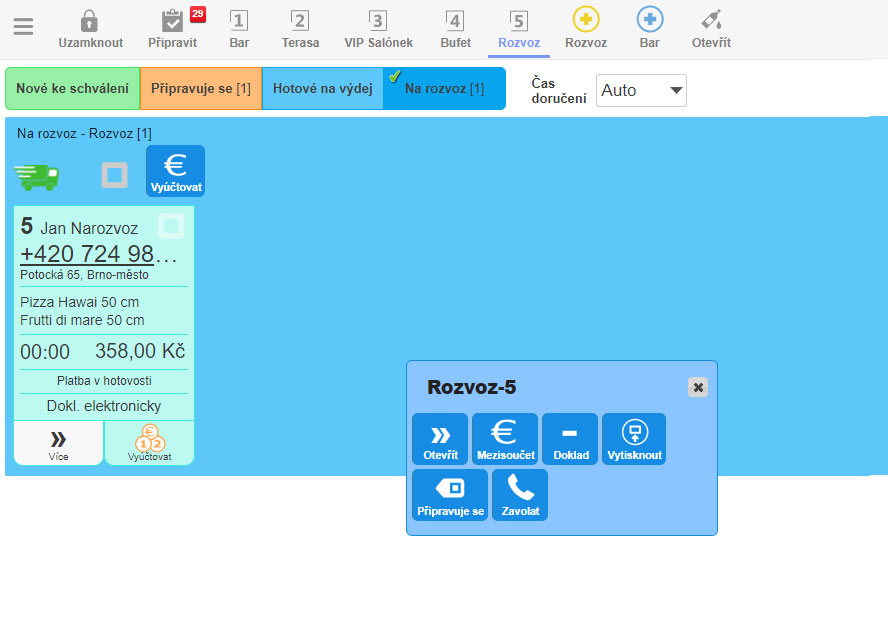Open the Čas doručení Auto dropdown
Screen dimensions: 888x634
(x=641, y=90)
